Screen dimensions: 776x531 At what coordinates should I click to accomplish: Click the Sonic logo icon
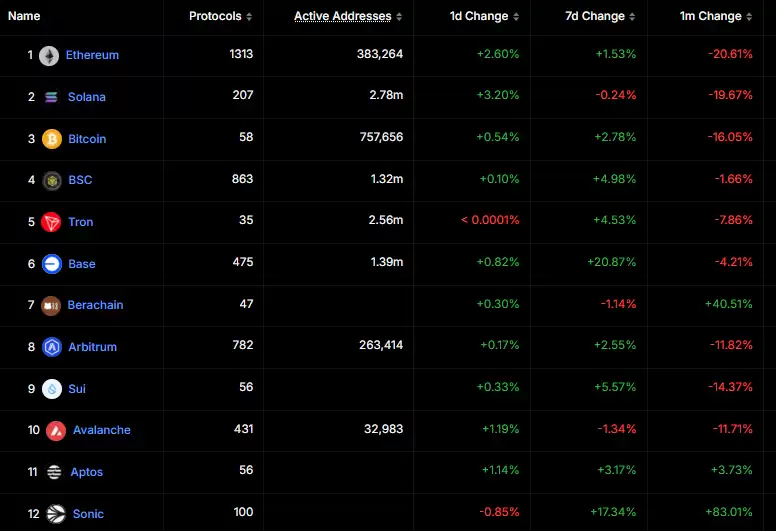pos(56,514)
